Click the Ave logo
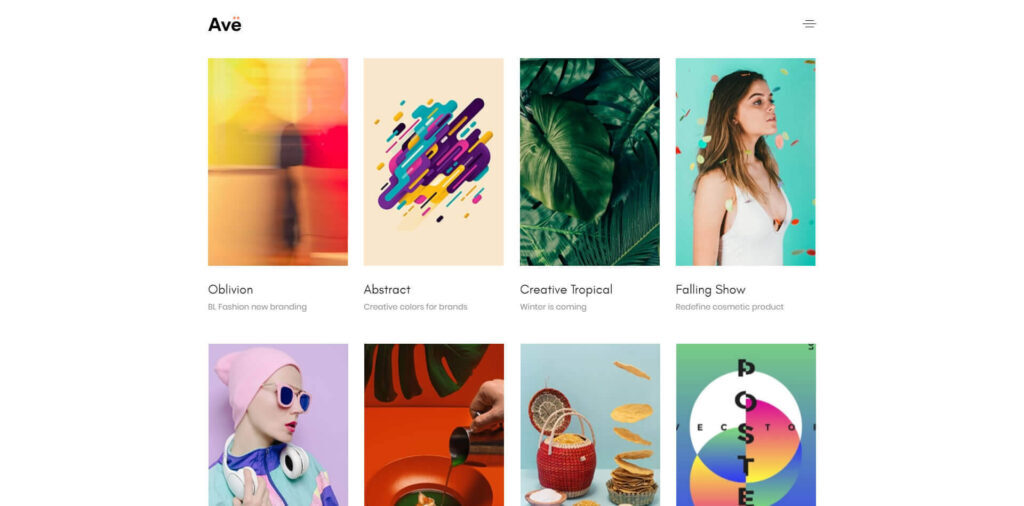Screen dimensions: 1024x506 coord(225,24)
